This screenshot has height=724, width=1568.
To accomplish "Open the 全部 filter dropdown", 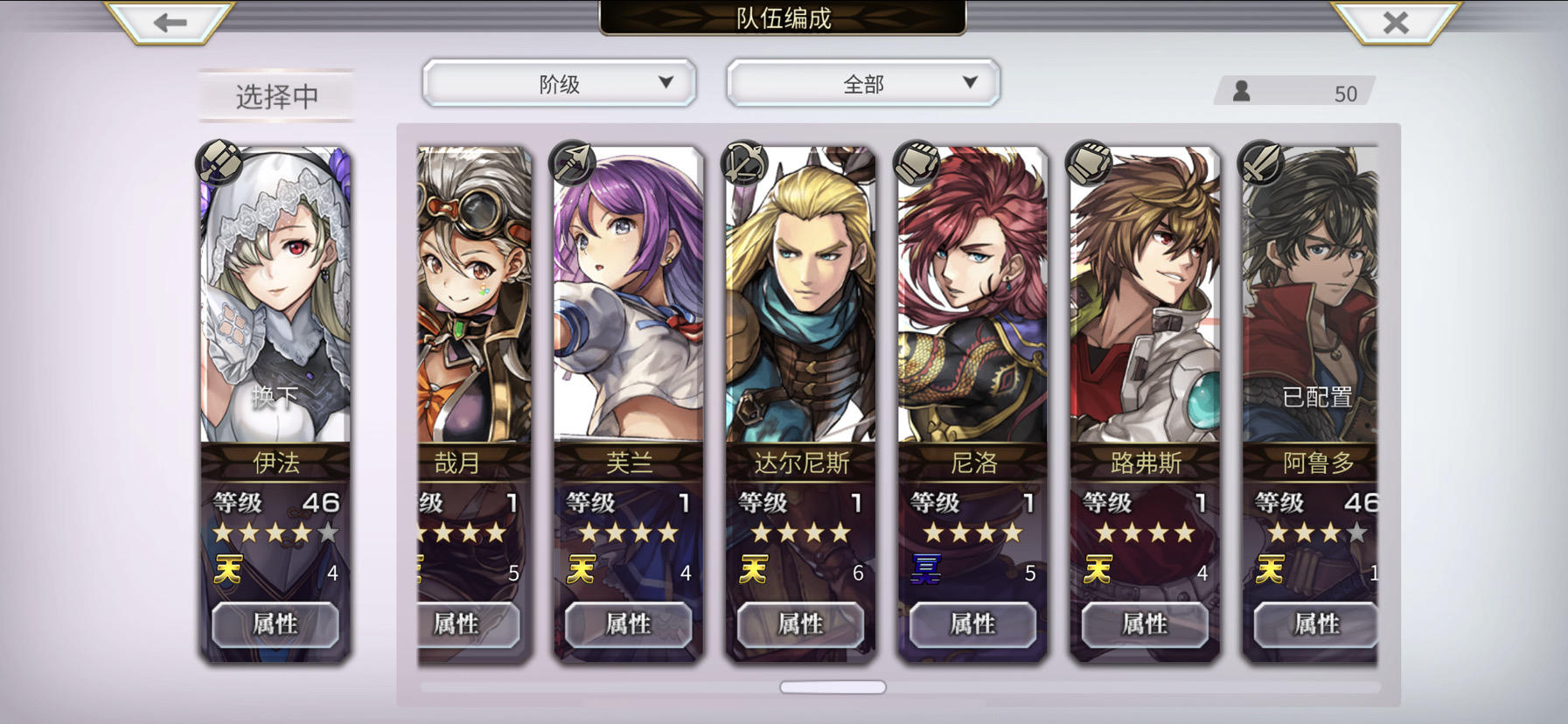I will pyautogui.click(x=863, y=84).
